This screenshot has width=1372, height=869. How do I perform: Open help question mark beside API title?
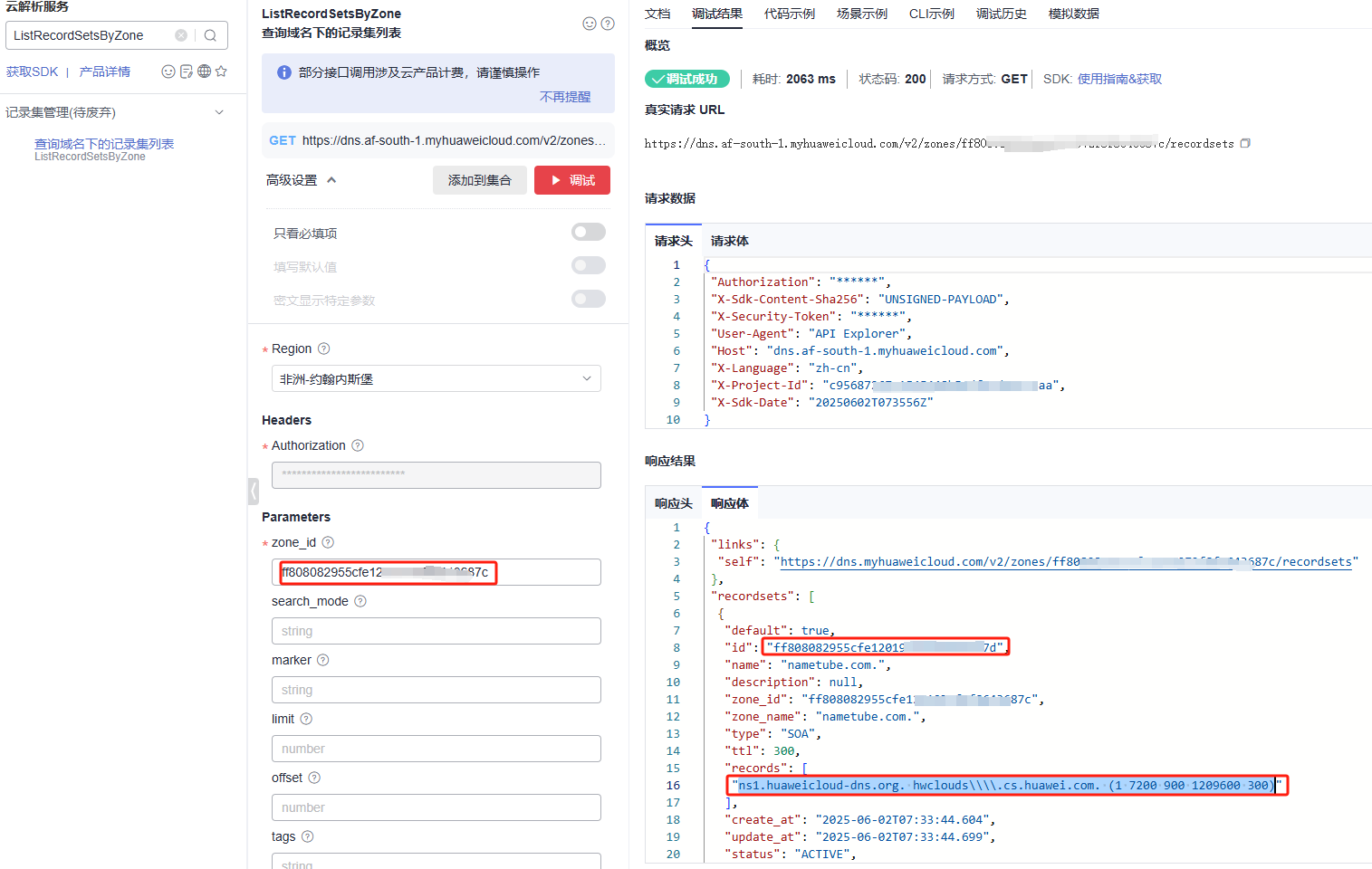click(608, 24)
